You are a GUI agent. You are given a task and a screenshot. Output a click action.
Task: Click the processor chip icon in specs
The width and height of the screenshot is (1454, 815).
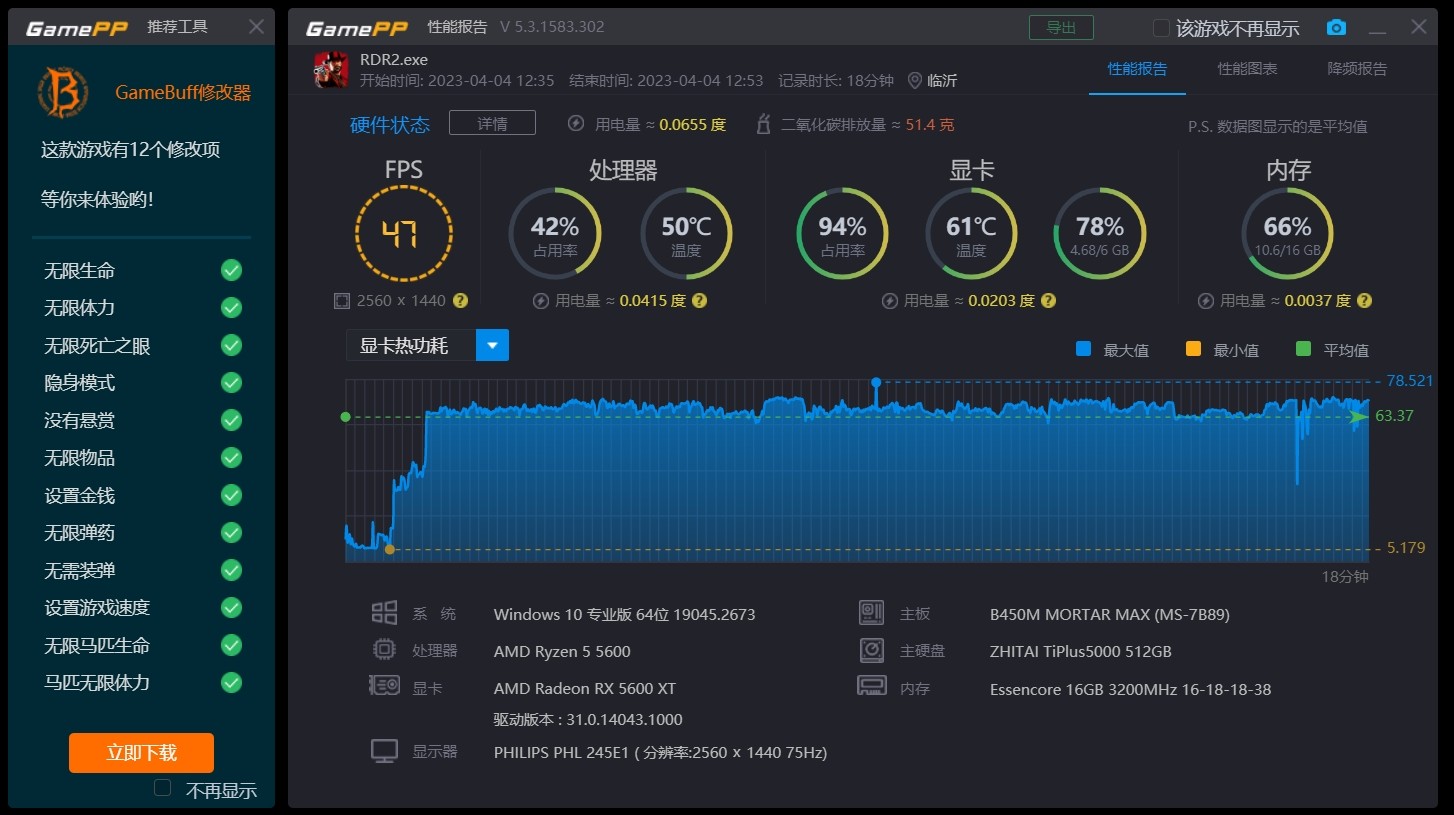pos(383,650)
